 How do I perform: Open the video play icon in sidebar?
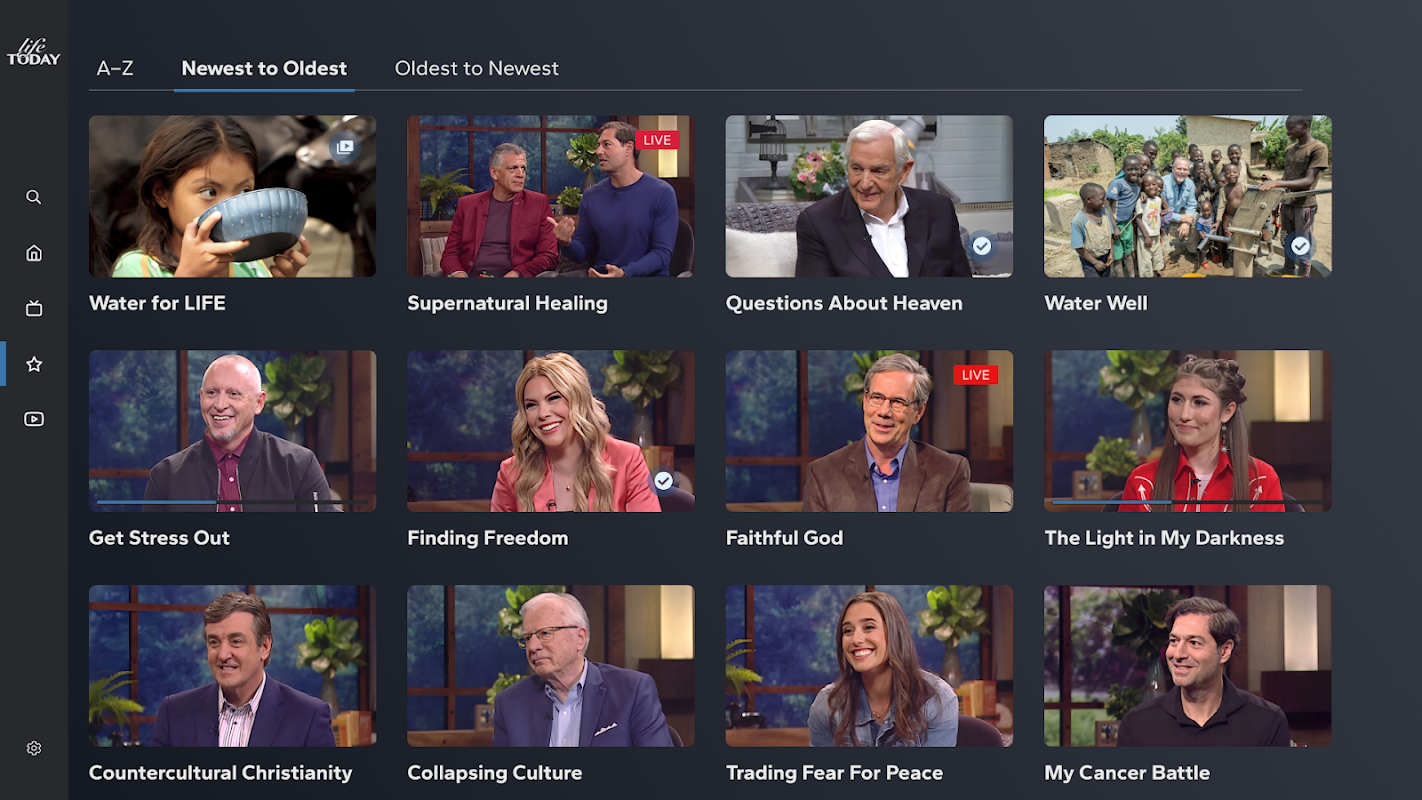coord(34,419)
